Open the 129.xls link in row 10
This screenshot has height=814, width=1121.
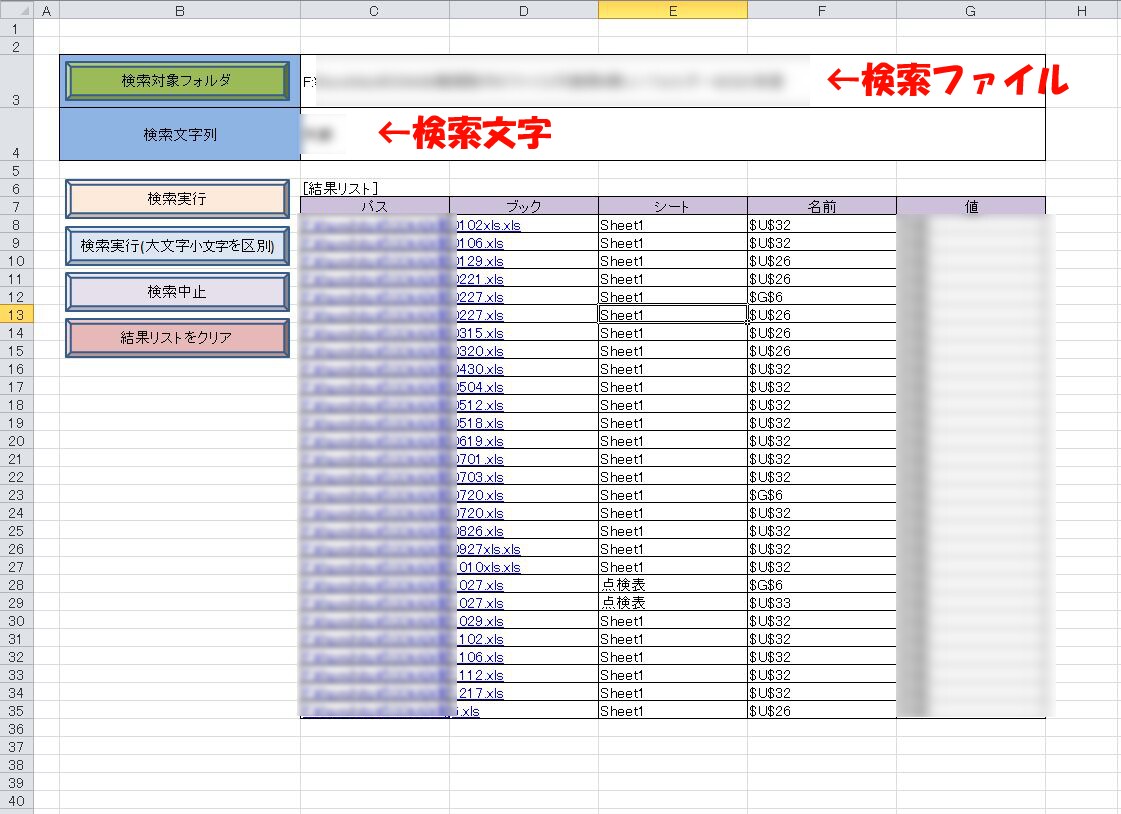pyautogui.click(x=480, y=261)
